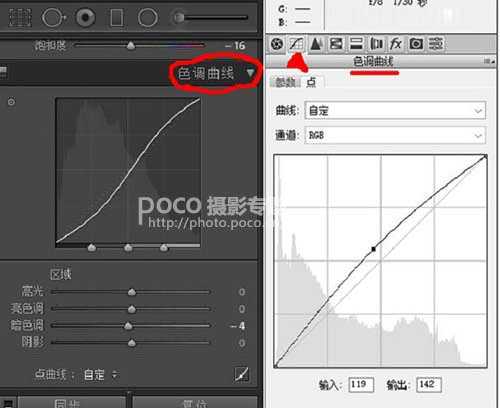Viewport: 500px width, 408px height.
Task: Select the black control point on RGB curve
Action: pos(374,249)
